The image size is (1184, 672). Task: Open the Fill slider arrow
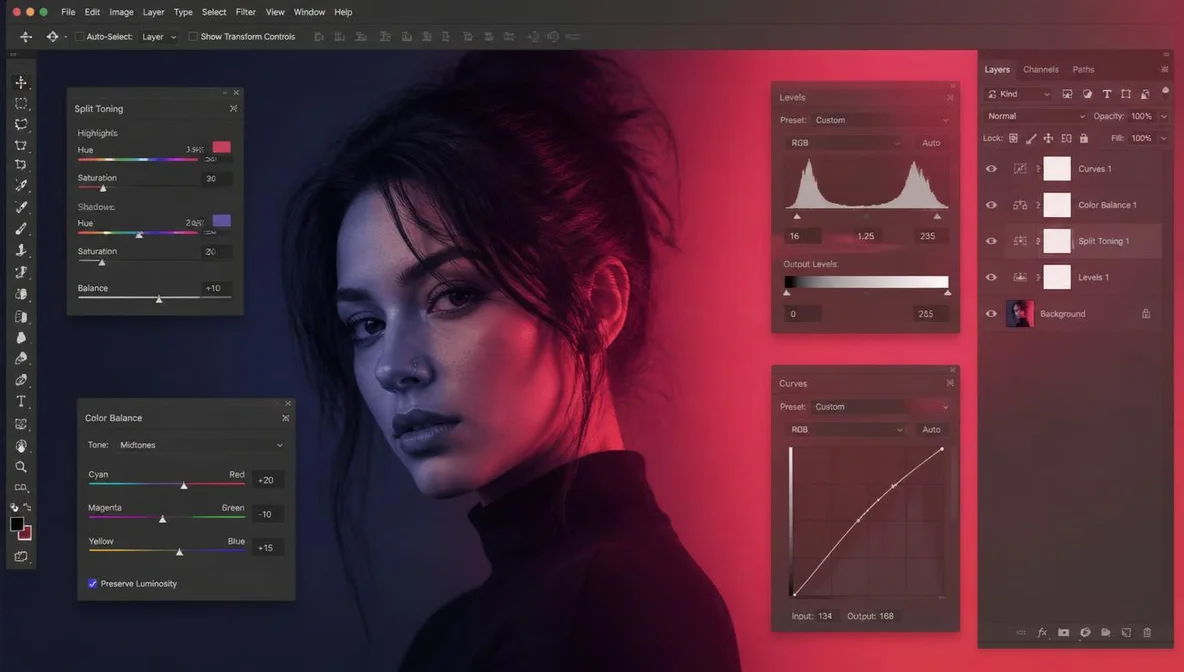(1164, 138)
